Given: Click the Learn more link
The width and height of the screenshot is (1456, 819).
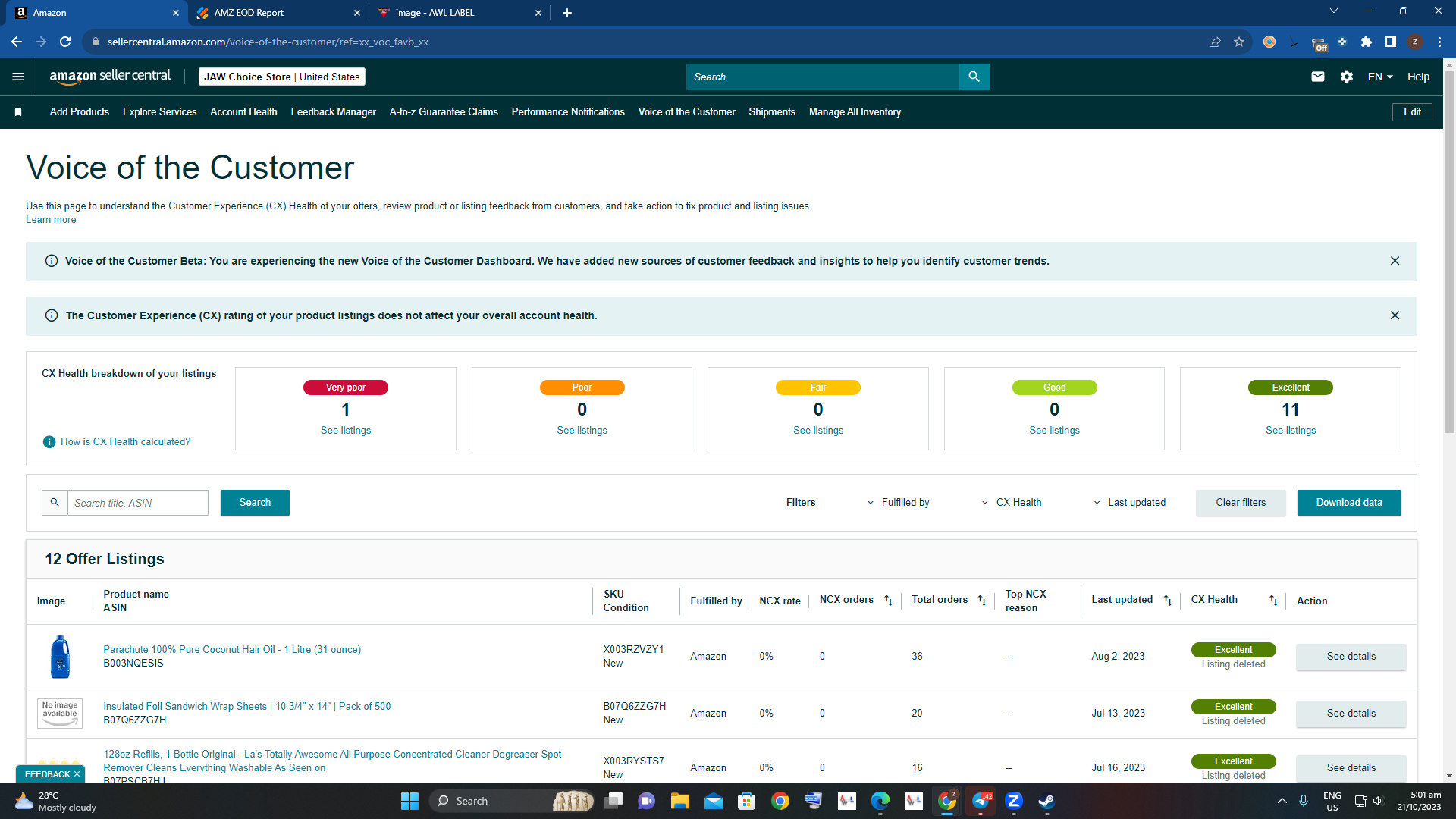Looking at the screenshot, I should tap(51, 220).
